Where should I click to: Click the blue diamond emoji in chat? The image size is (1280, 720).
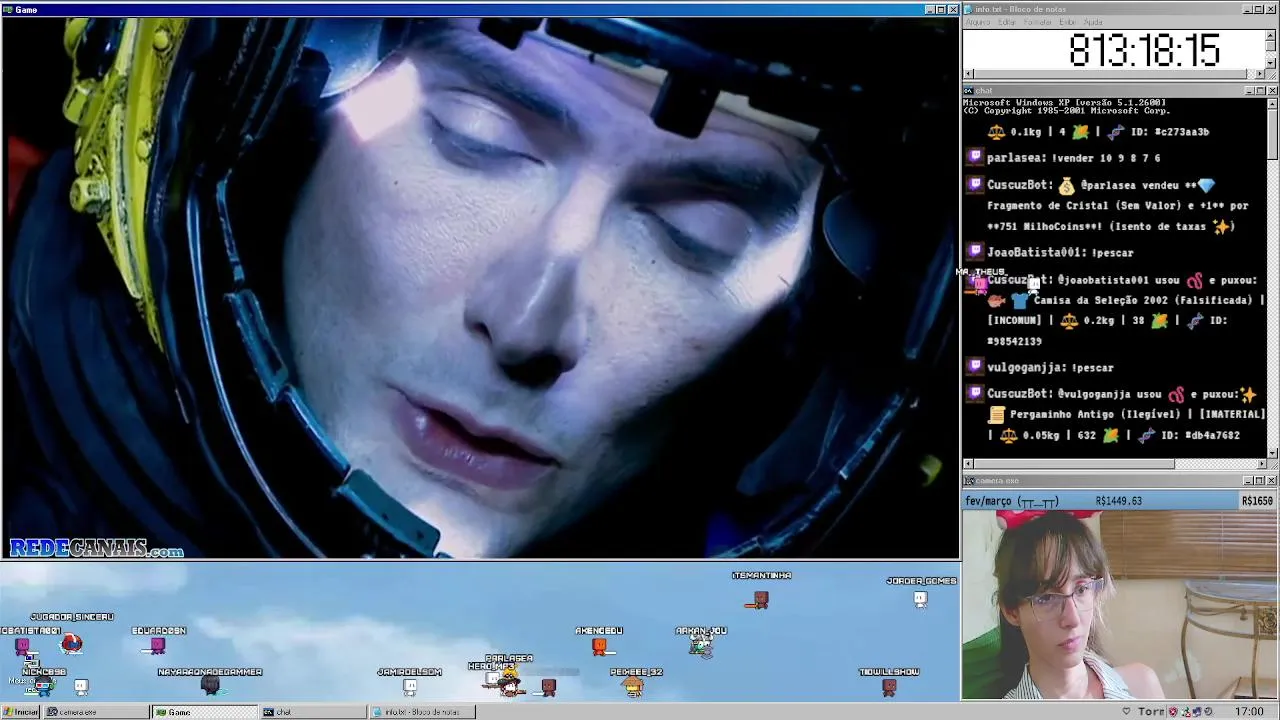[x=1206, y=186]
